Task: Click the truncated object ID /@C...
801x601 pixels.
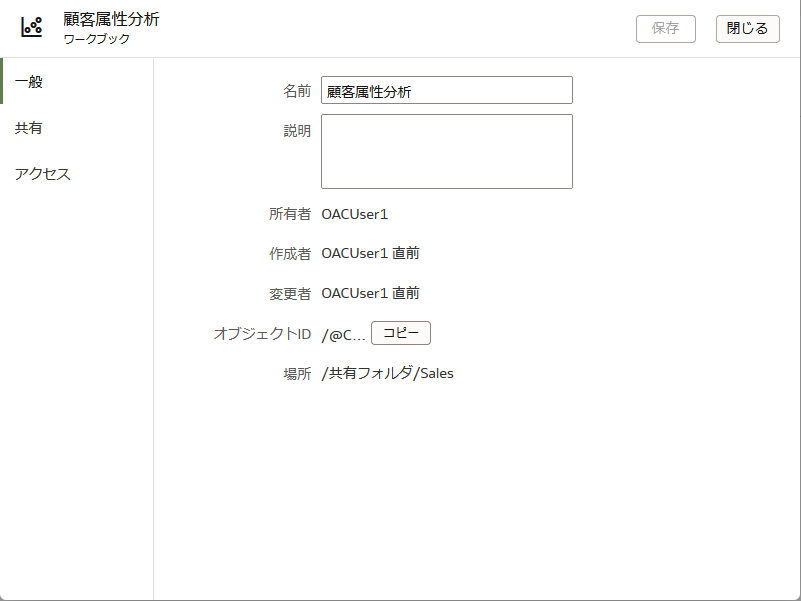Action: click(x=343, y=335)
